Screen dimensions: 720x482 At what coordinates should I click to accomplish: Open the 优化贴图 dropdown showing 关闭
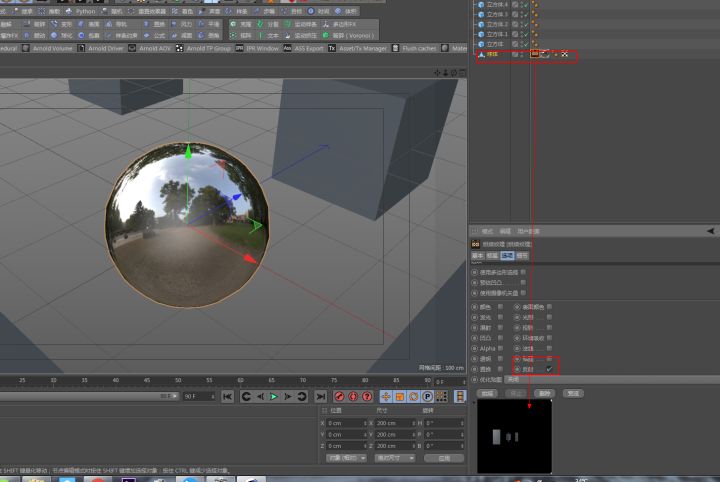point(513,380)
